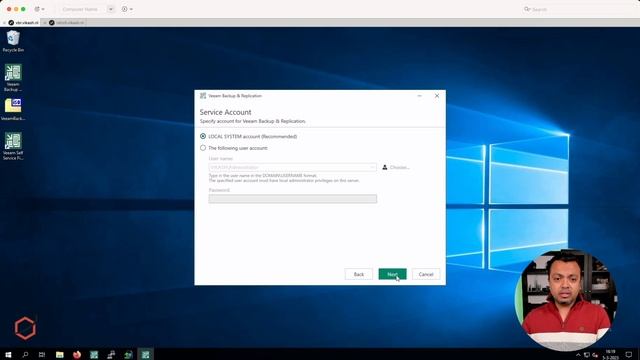Click the person icon beside Choose

(x=384, y=167)
